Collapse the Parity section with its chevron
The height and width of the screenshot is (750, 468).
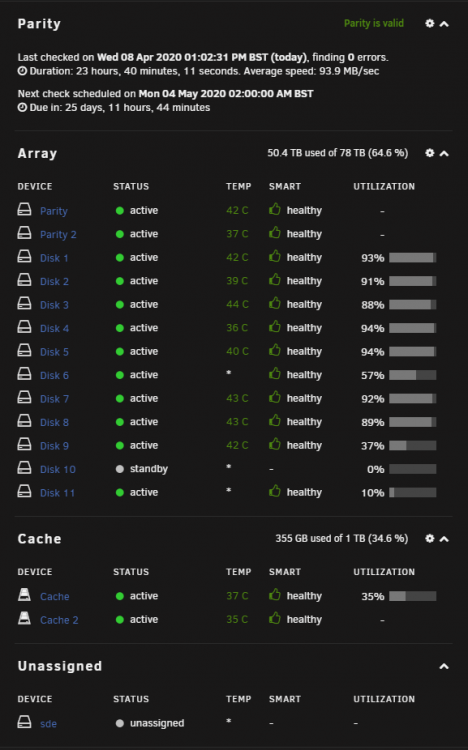point(444,24)
